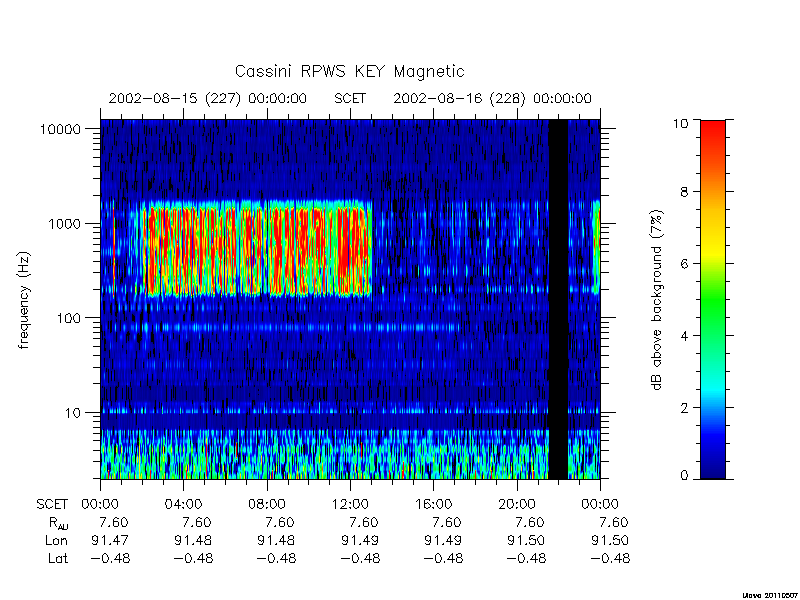The height and width of the screenshot is (600, 800).
Task: Click the red top end of the color bar
Action: pyautogui.click(x=713, y=129)
